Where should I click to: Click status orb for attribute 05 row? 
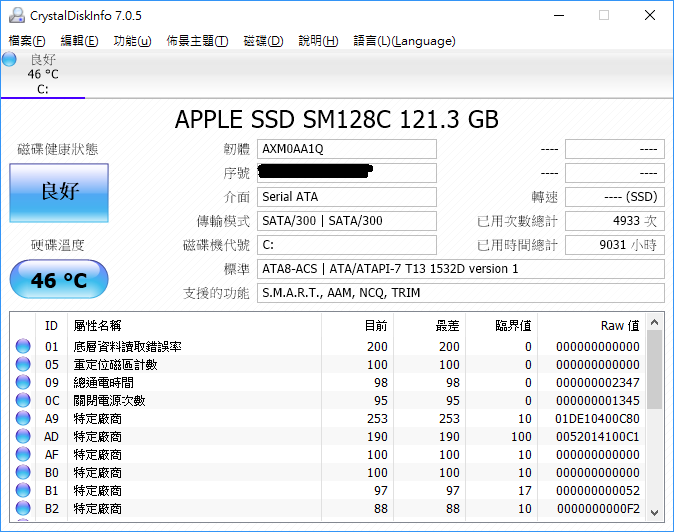23,364
